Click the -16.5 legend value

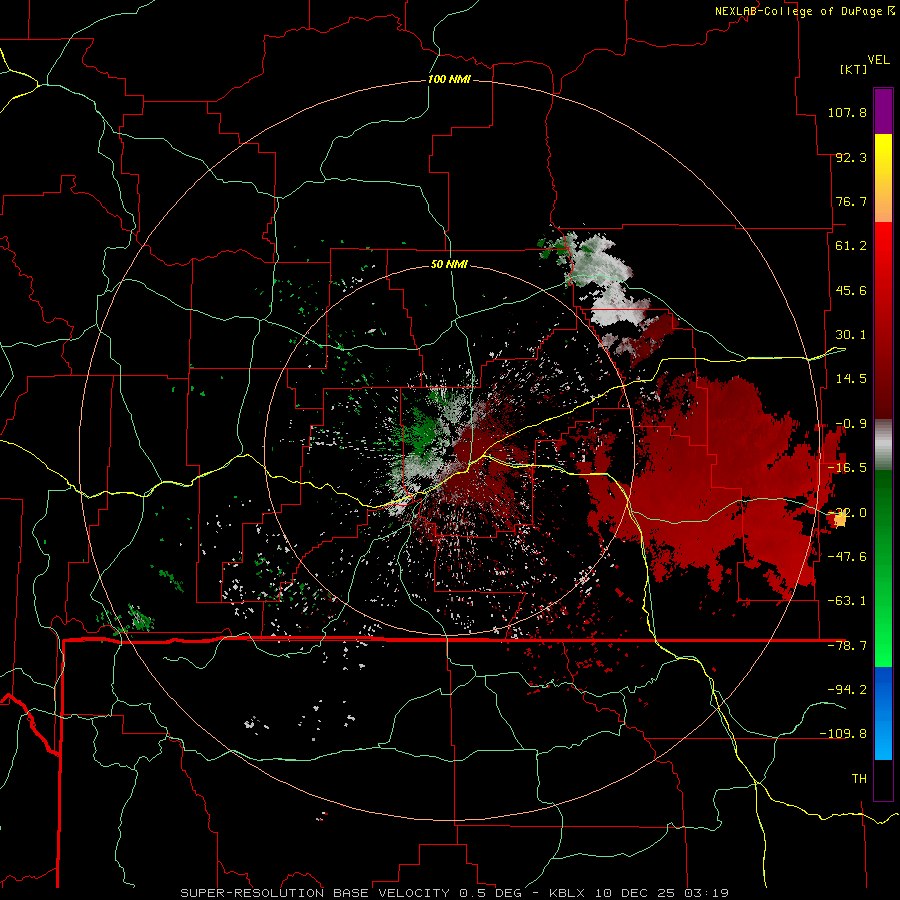coord(847,468)
